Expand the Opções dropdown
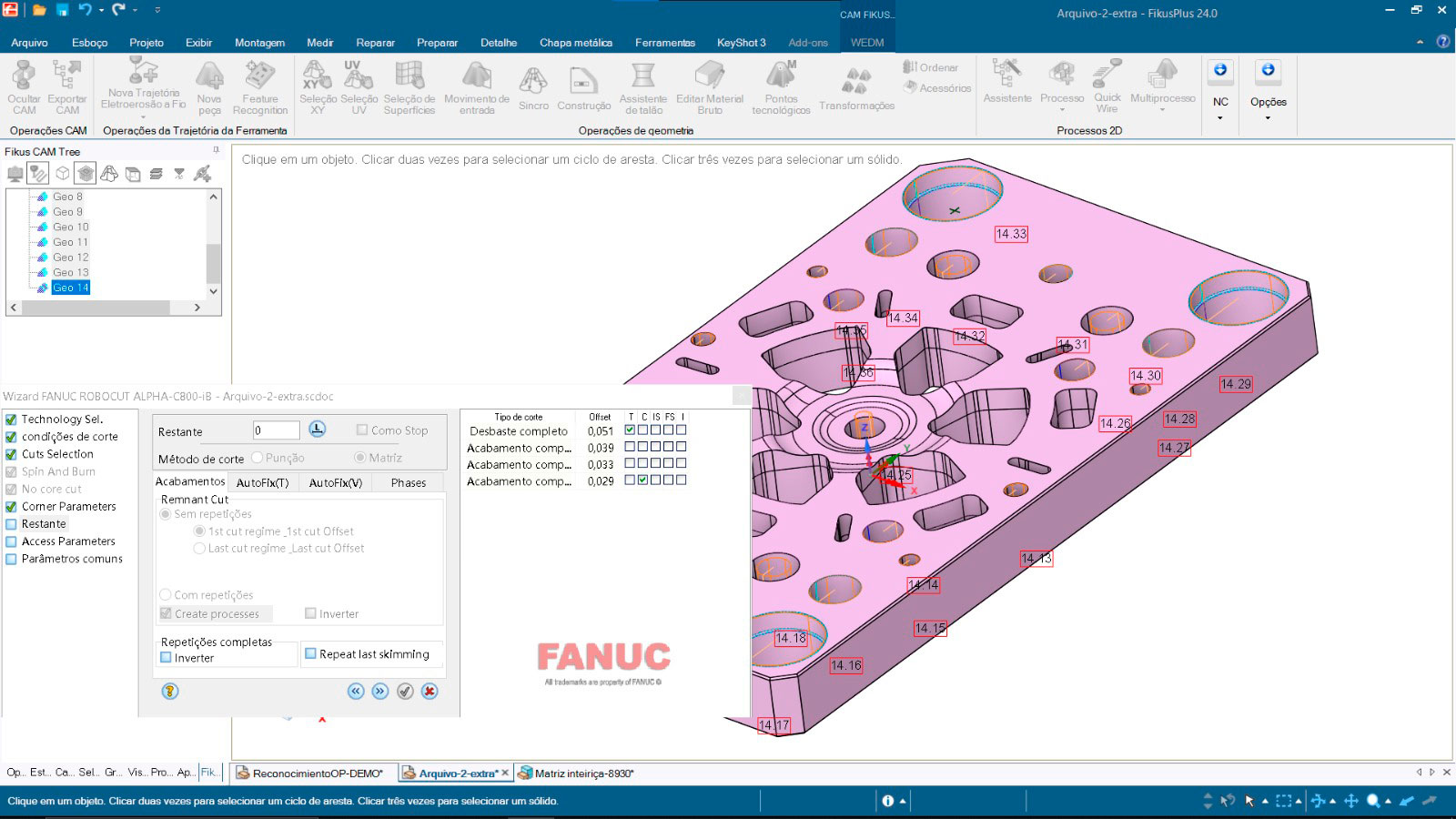This screenshot has height=819, width=1456. click(1268, 118)
